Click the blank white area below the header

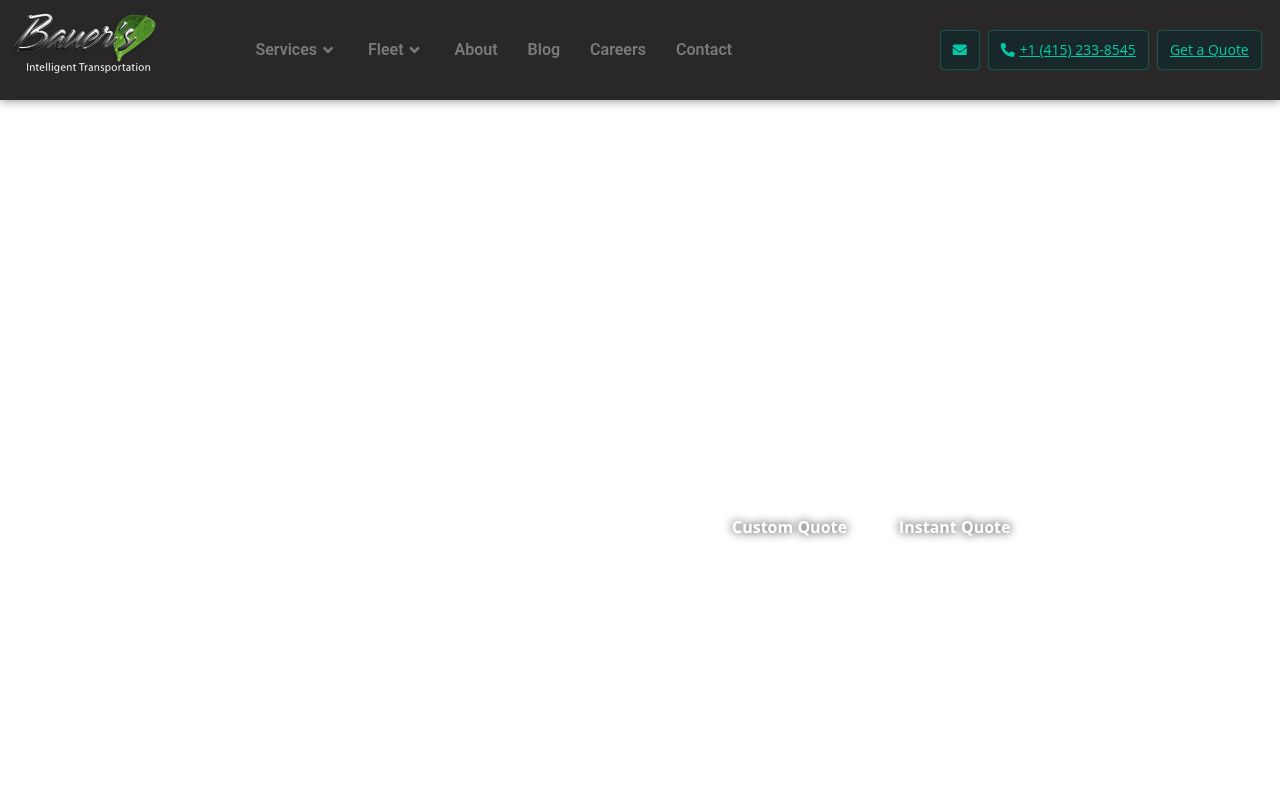pyautogui.click(x=400, y=300)
